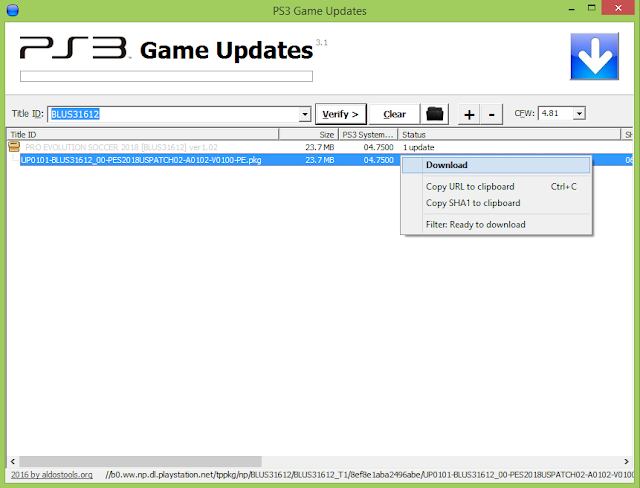Viewport: 640px width, 488px height.
Task: Choose Download from the context menu
Action: 496,165
